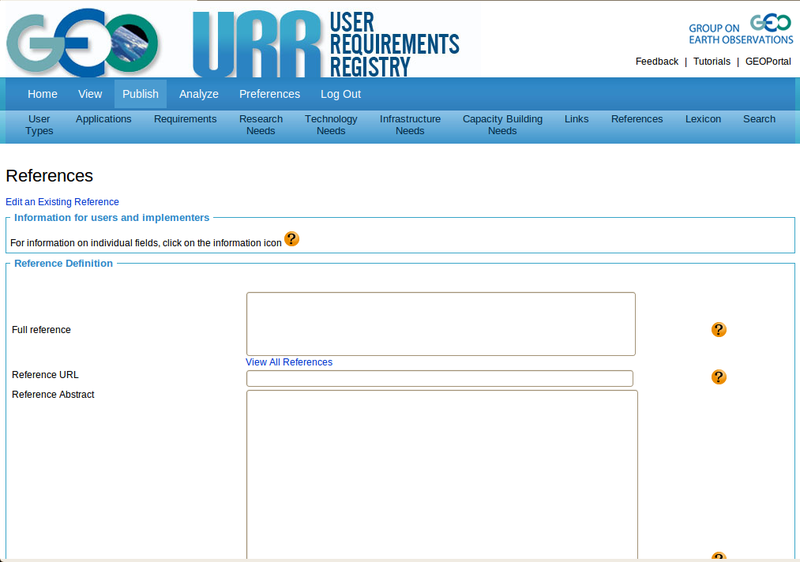
Task: Click help icon beside Full reference field
Action: point(718,329)
